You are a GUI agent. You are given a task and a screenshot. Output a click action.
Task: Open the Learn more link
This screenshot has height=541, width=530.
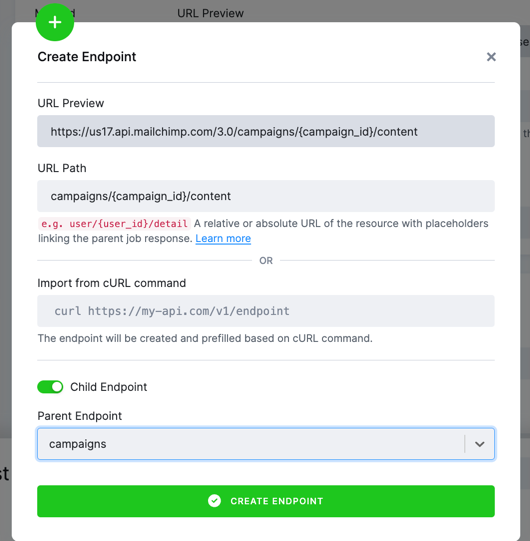point(223,238)
